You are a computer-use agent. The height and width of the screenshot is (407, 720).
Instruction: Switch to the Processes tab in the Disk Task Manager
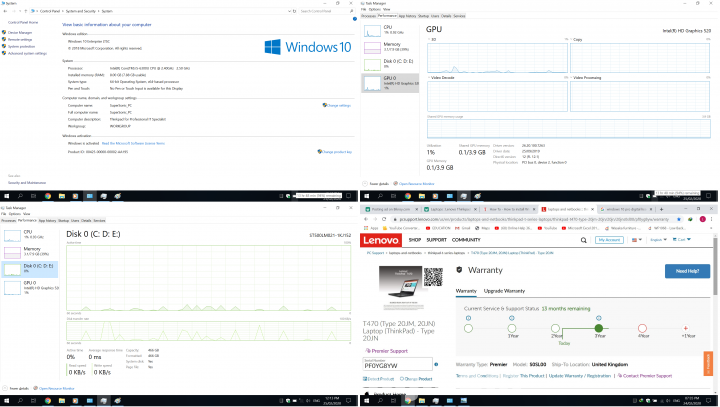pyautogui.click(x=9, y=220)
